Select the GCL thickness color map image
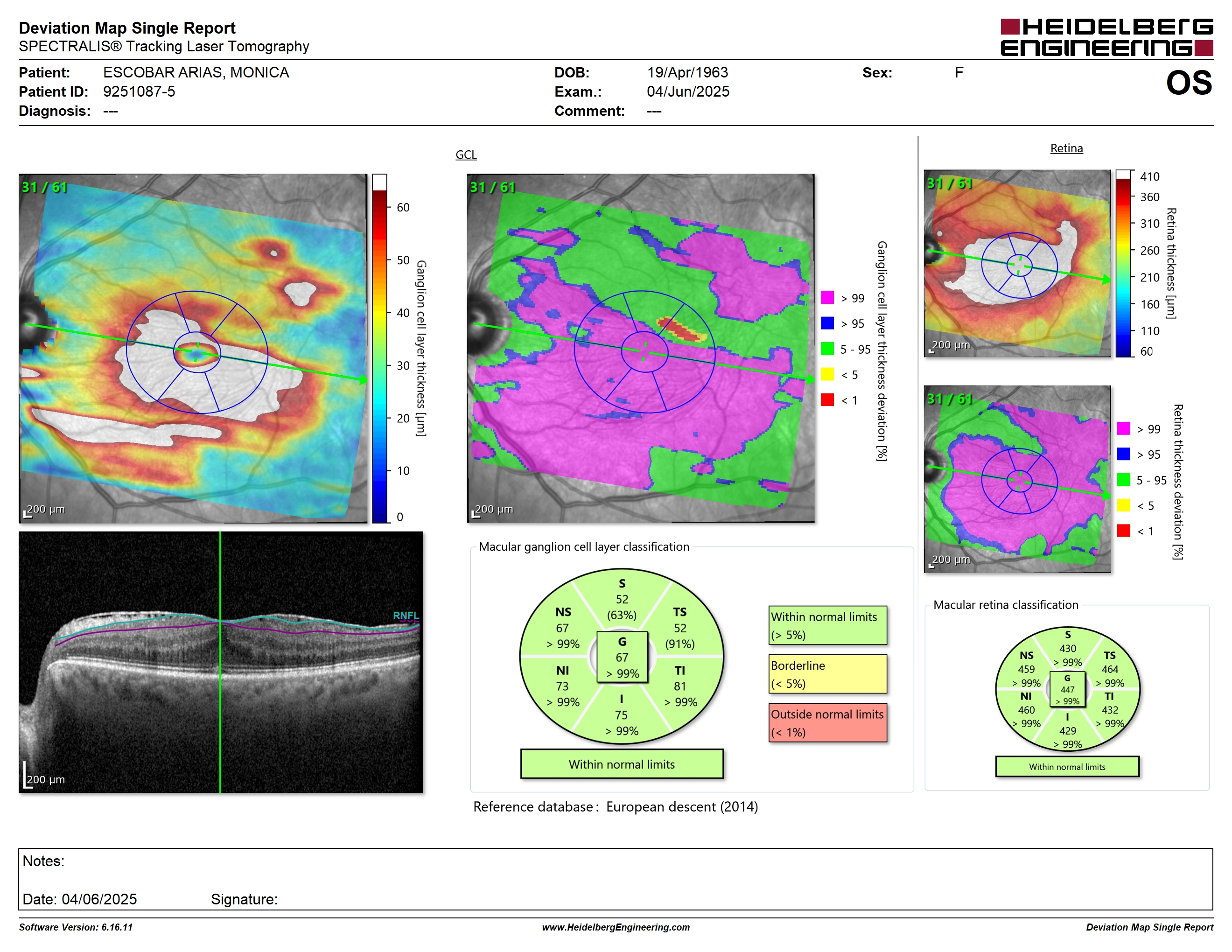 click(193, 348)
